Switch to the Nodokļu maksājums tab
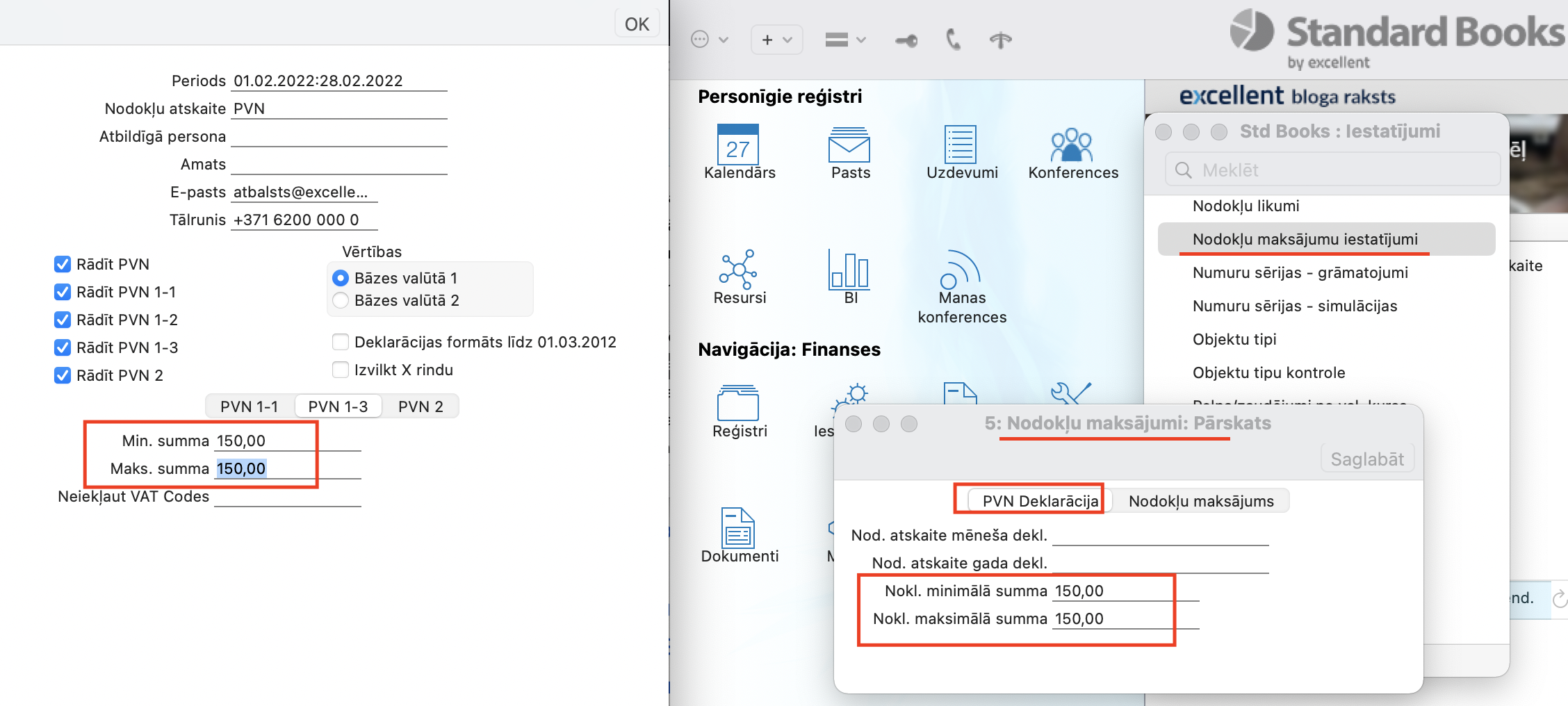1568x706 pixels. click(1200, 501)
